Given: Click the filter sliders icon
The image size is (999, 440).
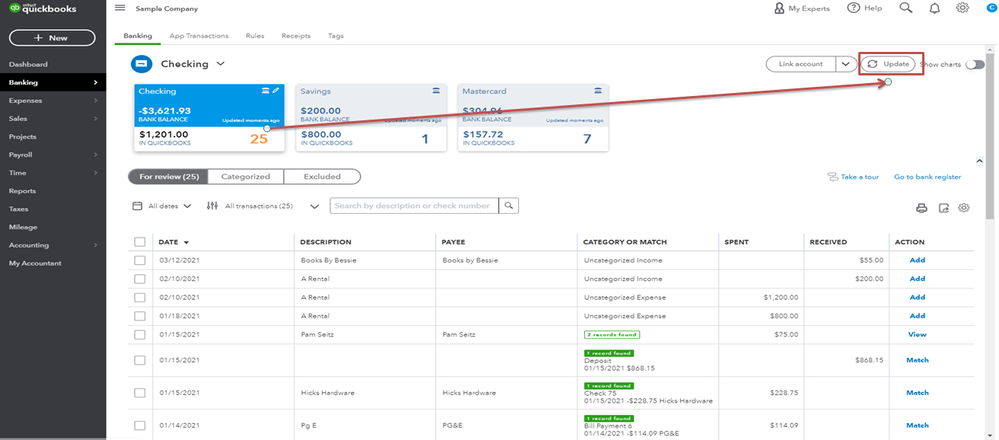Looking at the screenshot, I should click(x=213, y=206).
